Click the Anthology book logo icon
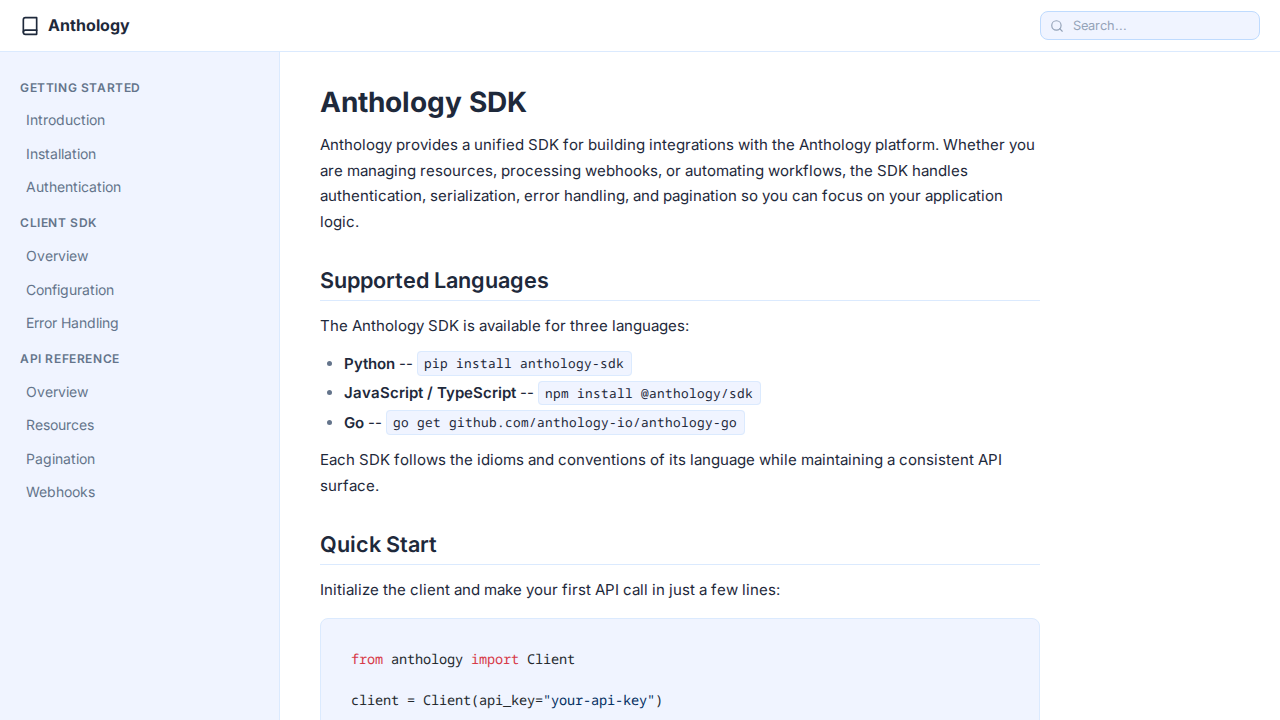The image size is (1280, 720). pyautogui.click(x=30, y=25)
